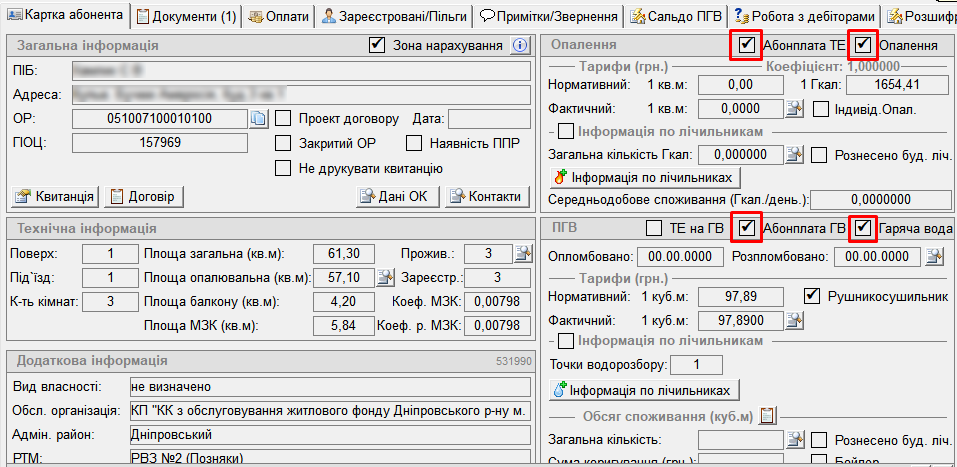Enable the Проект договору checkbox
Screen dimensions: 957x467
[x=283, y=119]
